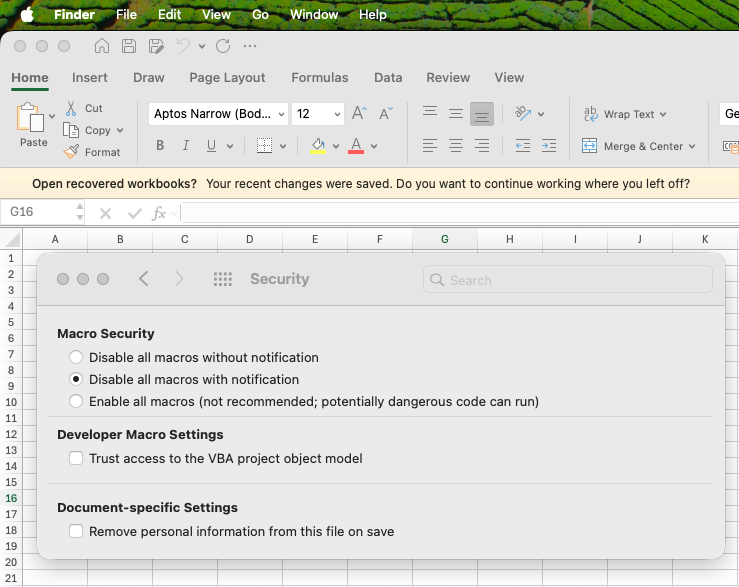739x587 pixels.
Task: Click the Borders icon
Action: click(264, 146)
